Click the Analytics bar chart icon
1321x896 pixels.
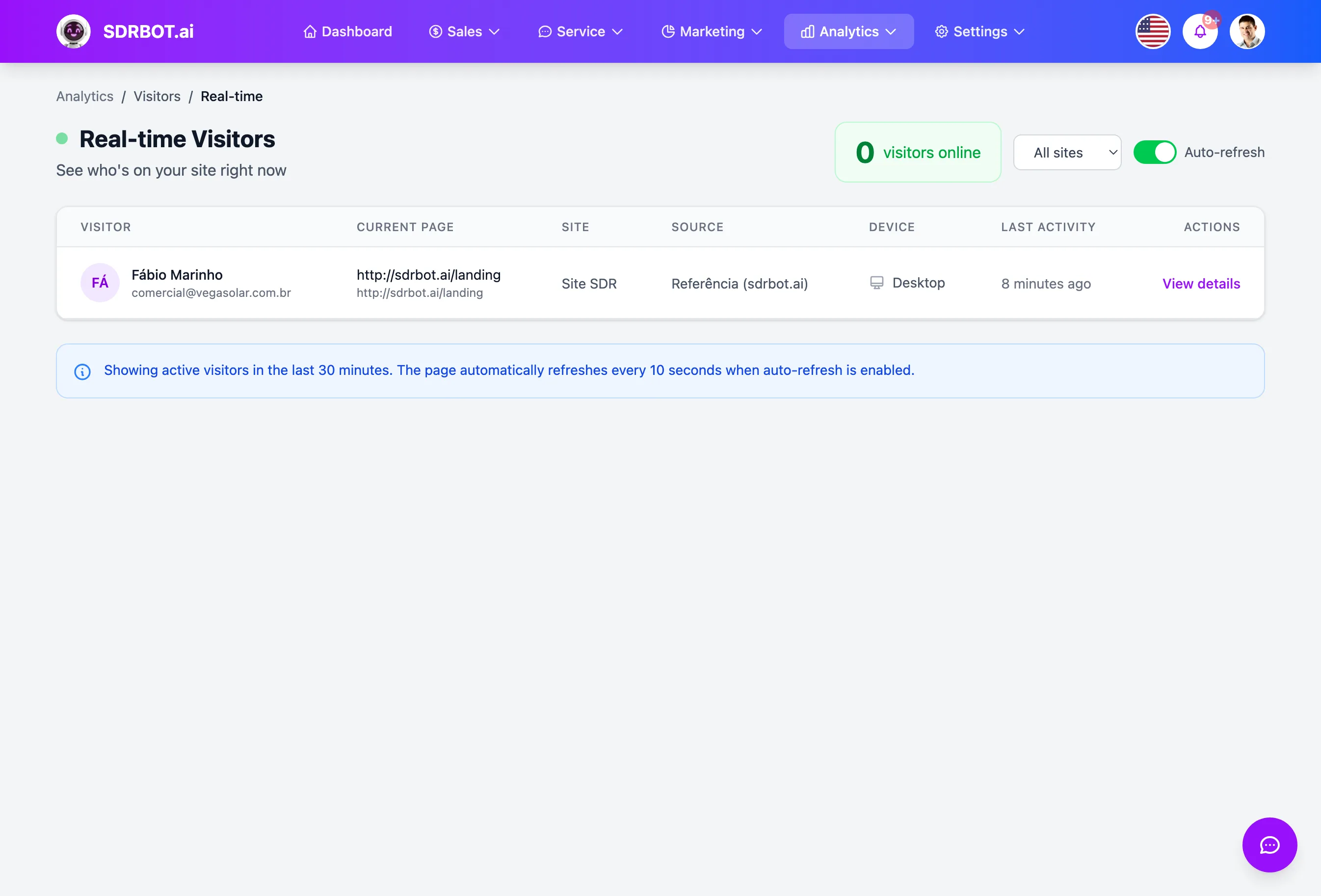click(808, 32)
